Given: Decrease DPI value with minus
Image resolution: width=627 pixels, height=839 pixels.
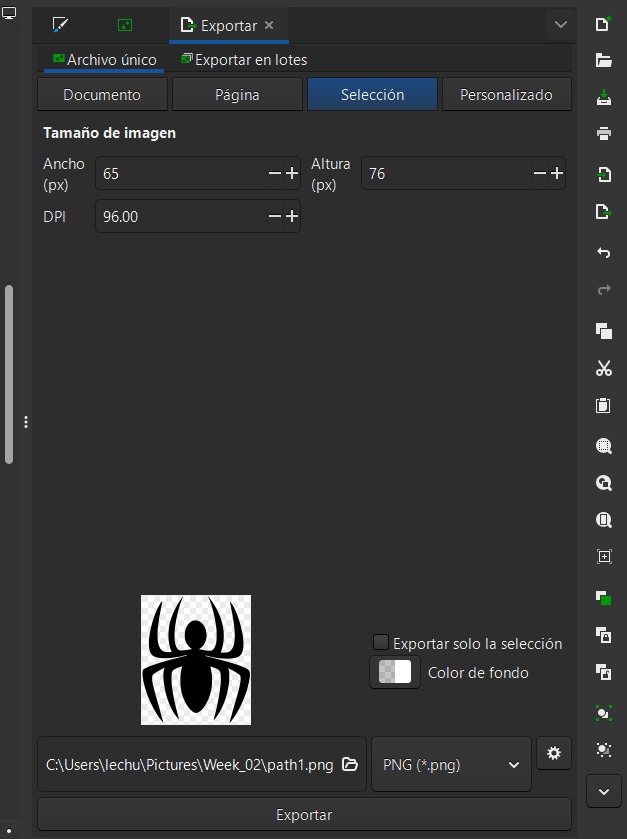Looking at the screenshot, I should 274,216.
